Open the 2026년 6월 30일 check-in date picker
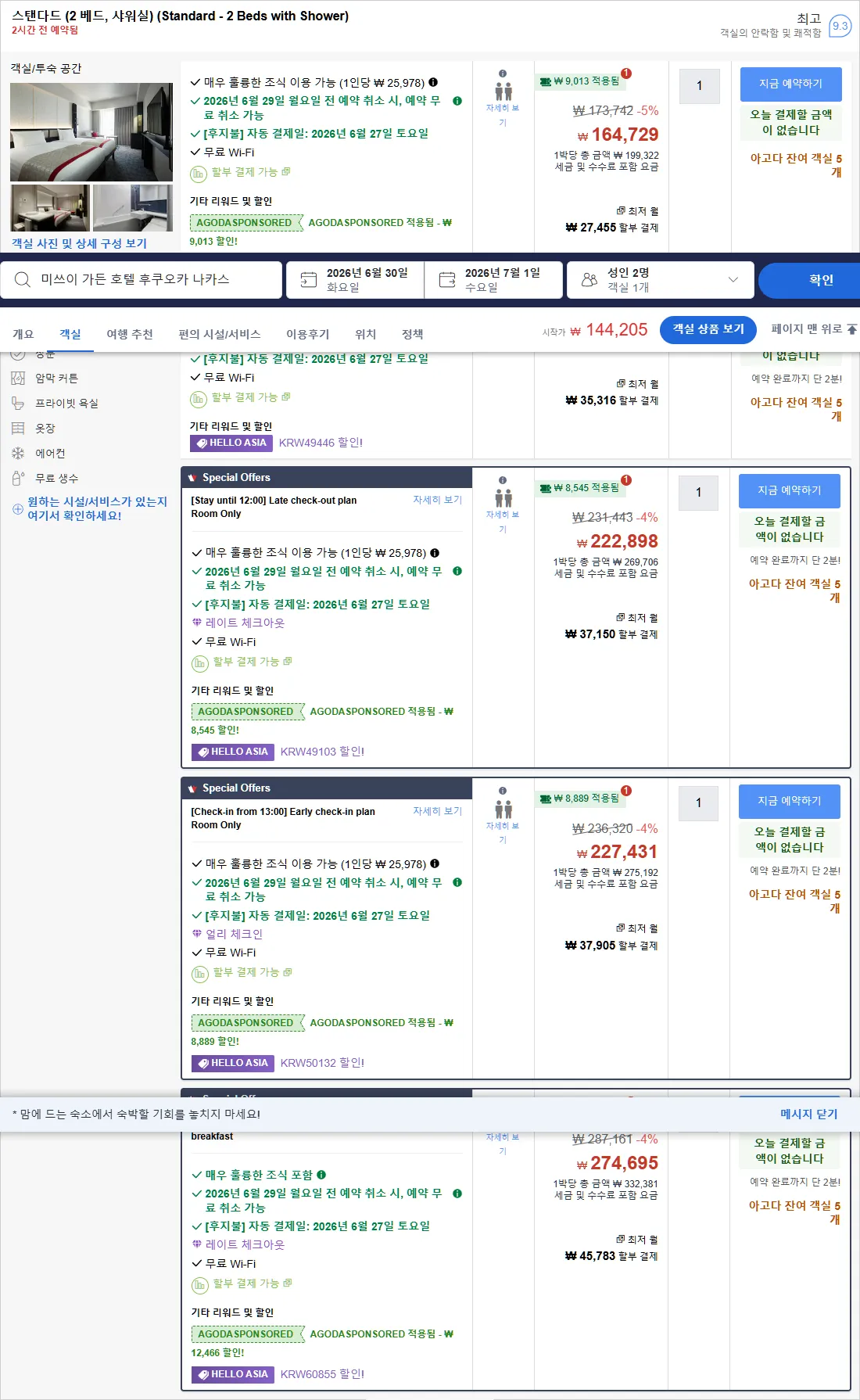This screenshot has width=860, height=1400. point(355,280)
